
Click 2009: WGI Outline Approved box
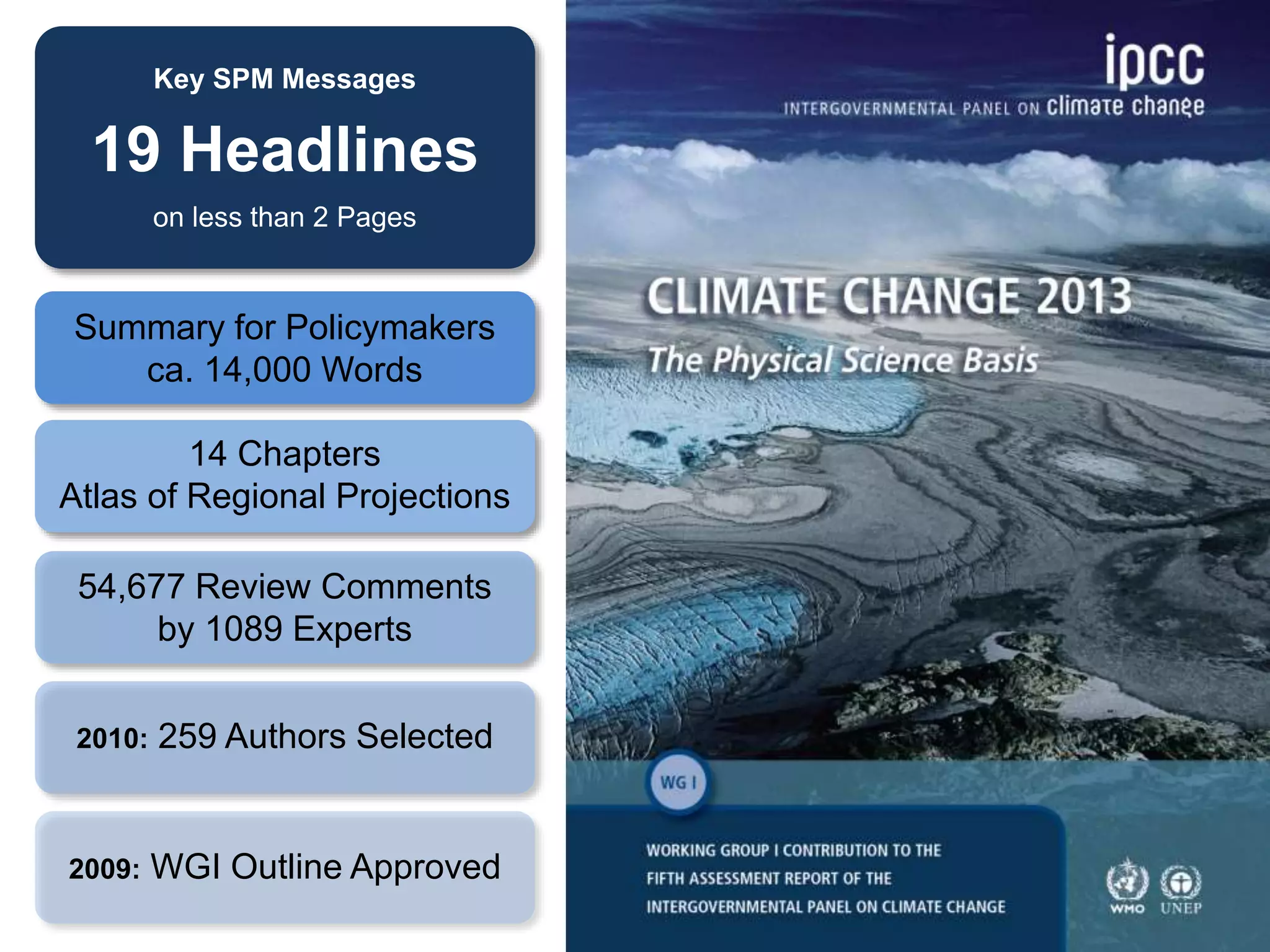(x=285, y=867)
